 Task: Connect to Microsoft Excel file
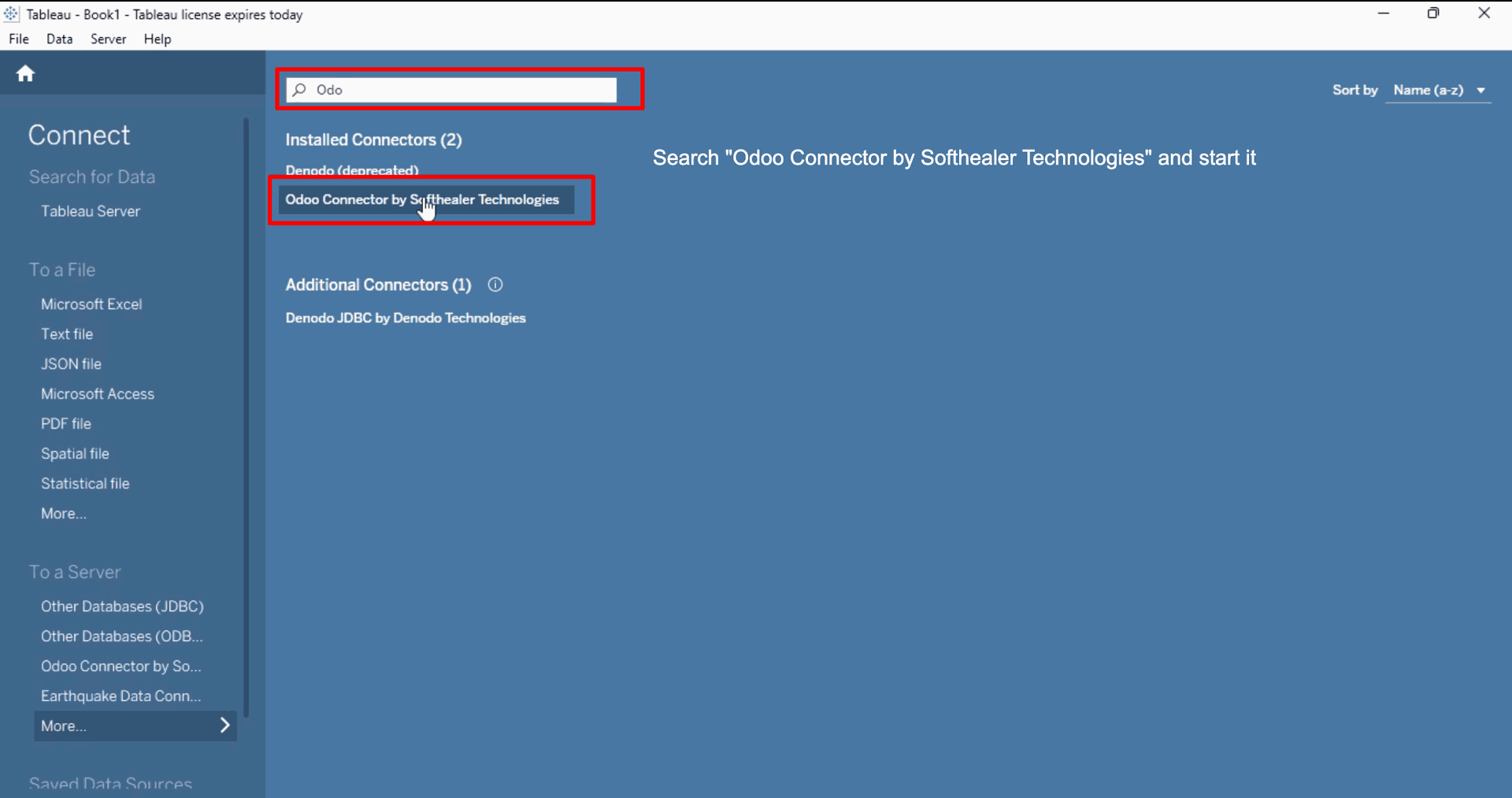[x=91, y=304]
